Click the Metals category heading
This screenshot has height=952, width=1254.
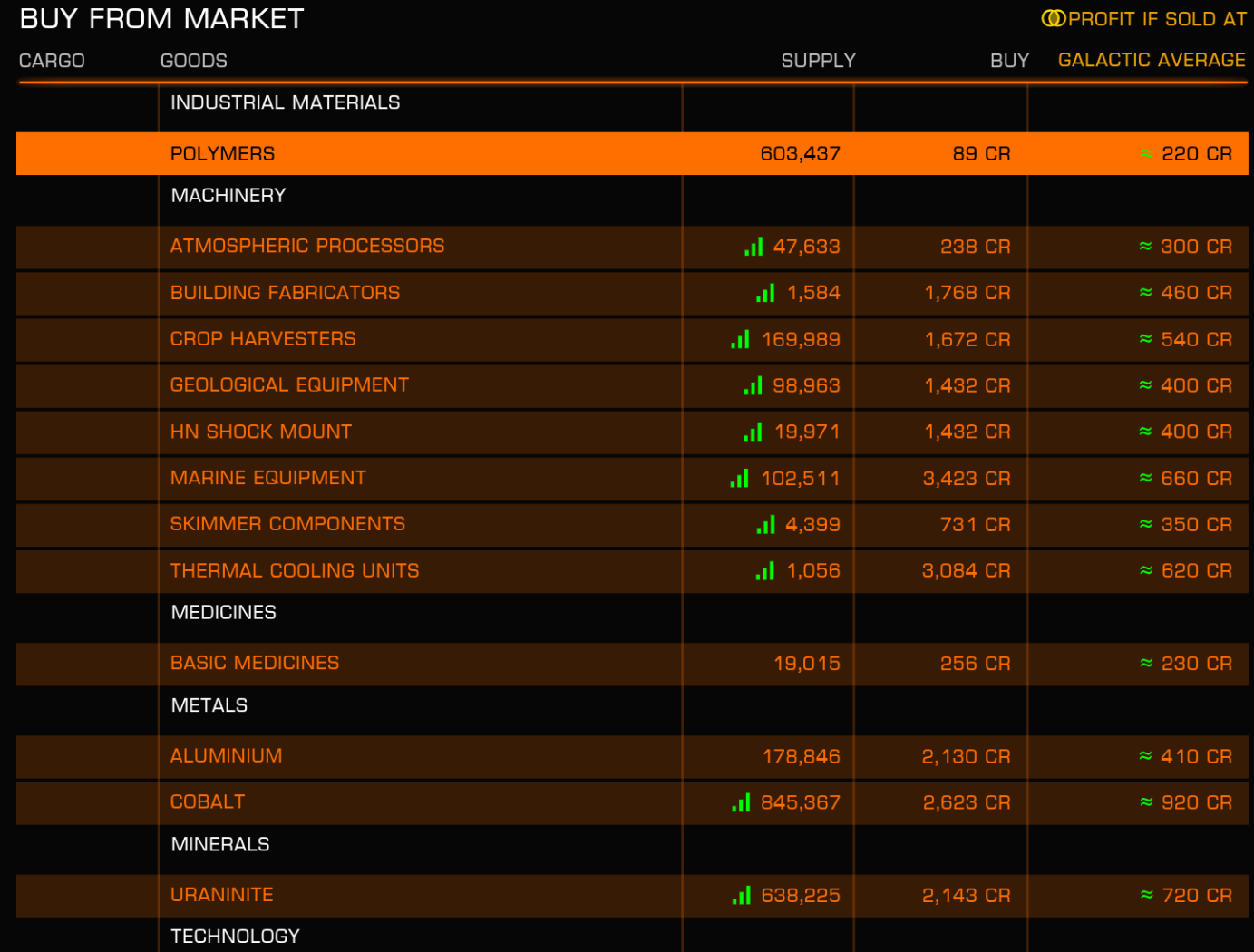(209, 705)
